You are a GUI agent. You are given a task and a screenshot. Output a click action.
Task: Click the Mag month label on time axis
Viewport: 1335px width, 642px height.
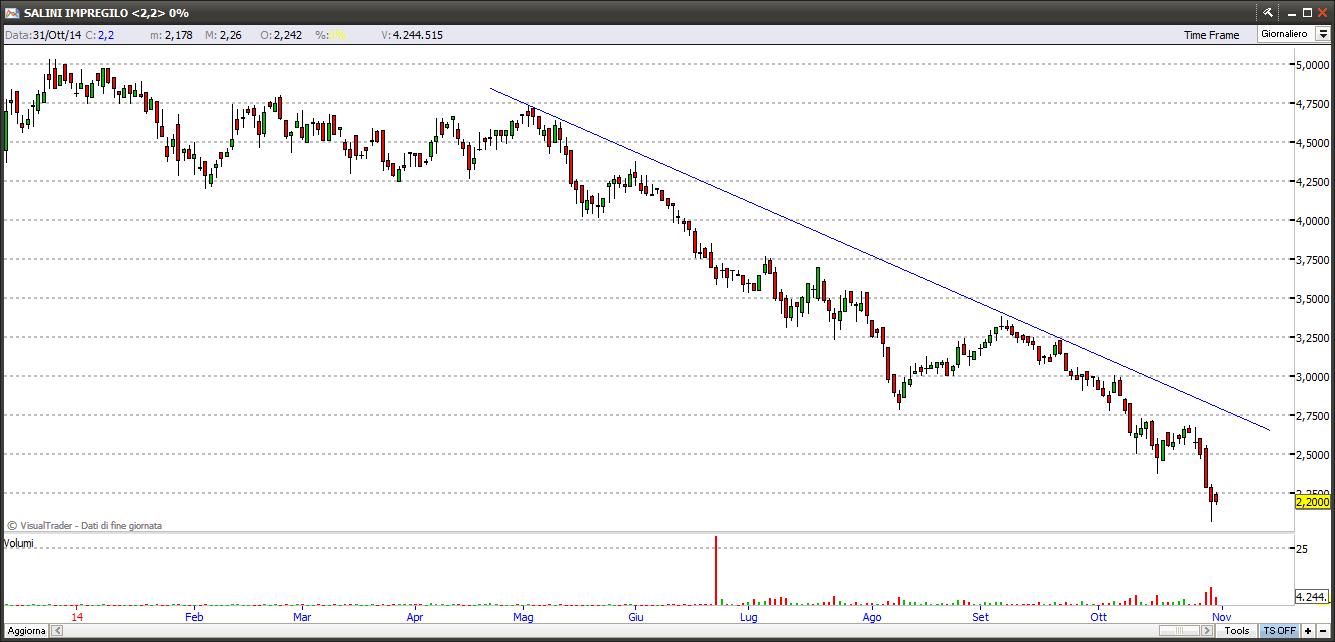(x=524, y=617)
